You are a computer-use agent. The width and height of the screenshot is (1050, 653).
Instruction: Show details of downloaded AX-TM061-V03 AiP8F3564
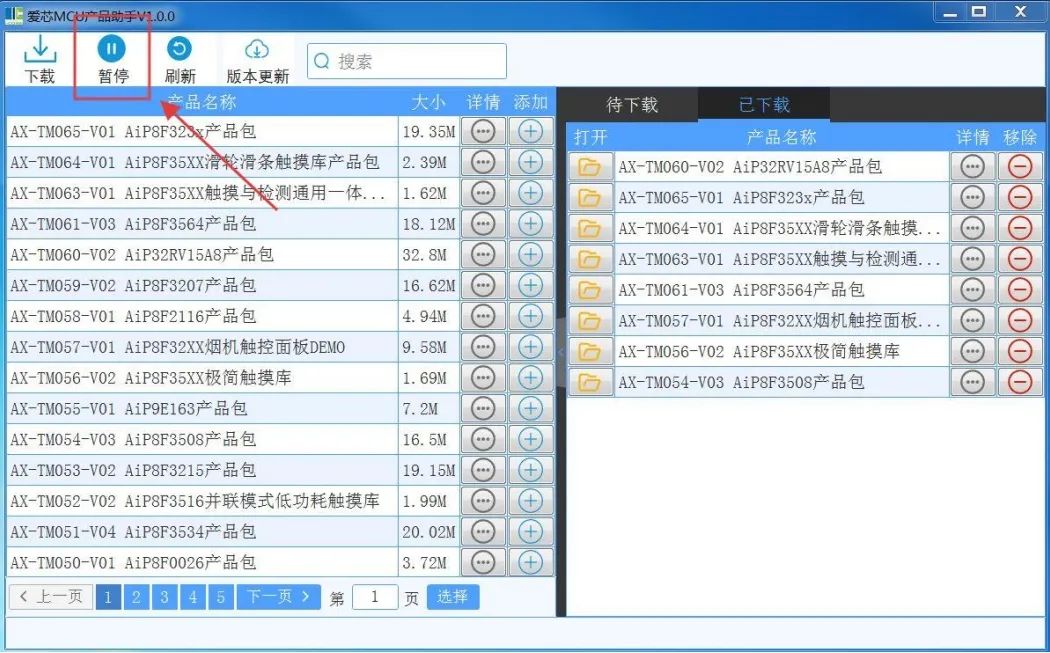coord(972,289)
